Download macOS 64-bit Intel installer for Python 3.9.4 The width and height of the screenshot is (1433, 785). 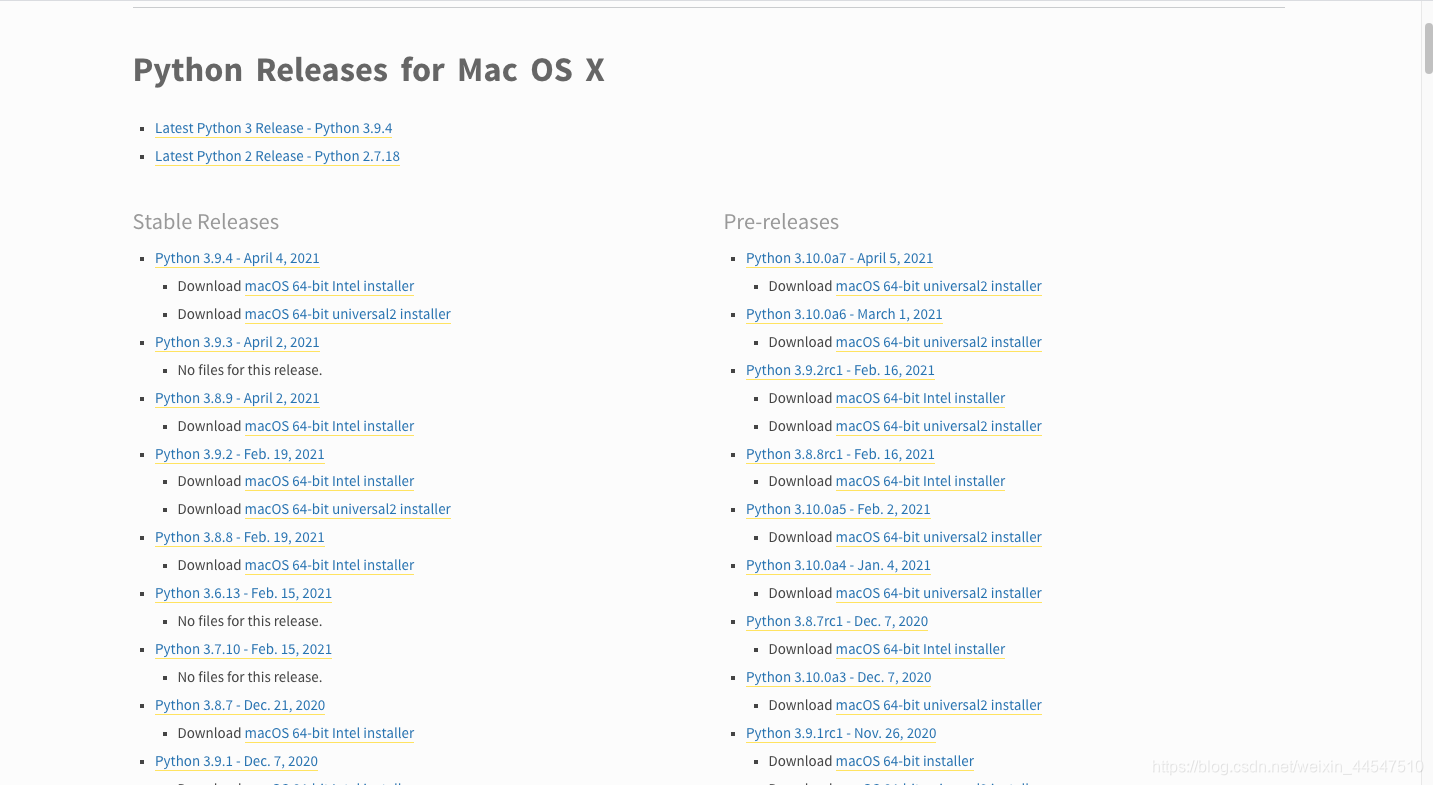pyautogui.click(x=329, y=286)
